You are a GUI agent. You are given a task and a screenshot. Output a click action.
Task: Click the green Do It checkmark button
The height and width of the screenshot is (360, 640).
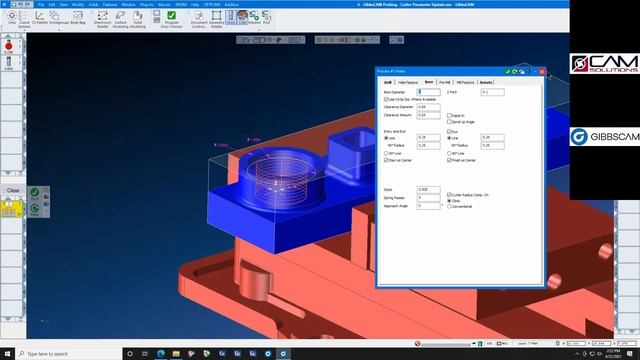34,193
